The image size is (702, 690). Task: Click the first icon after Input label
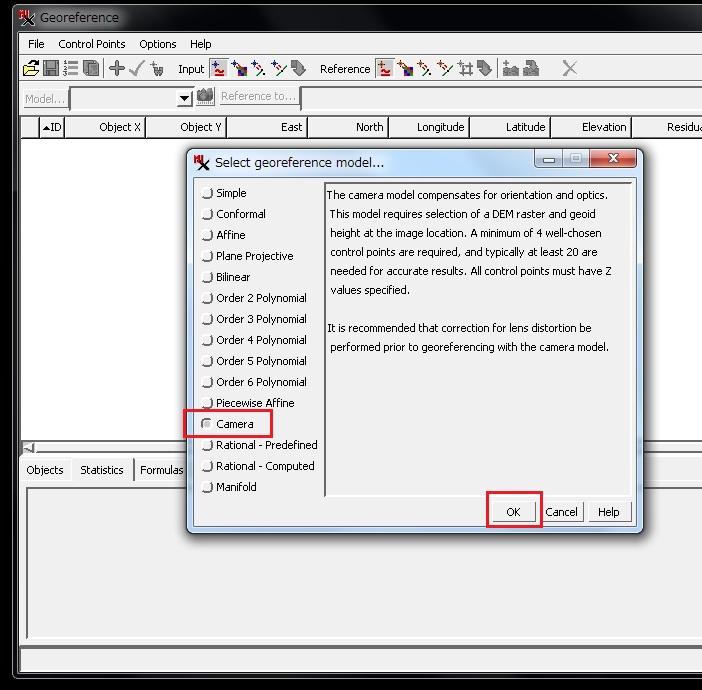[x=219, y=69]
